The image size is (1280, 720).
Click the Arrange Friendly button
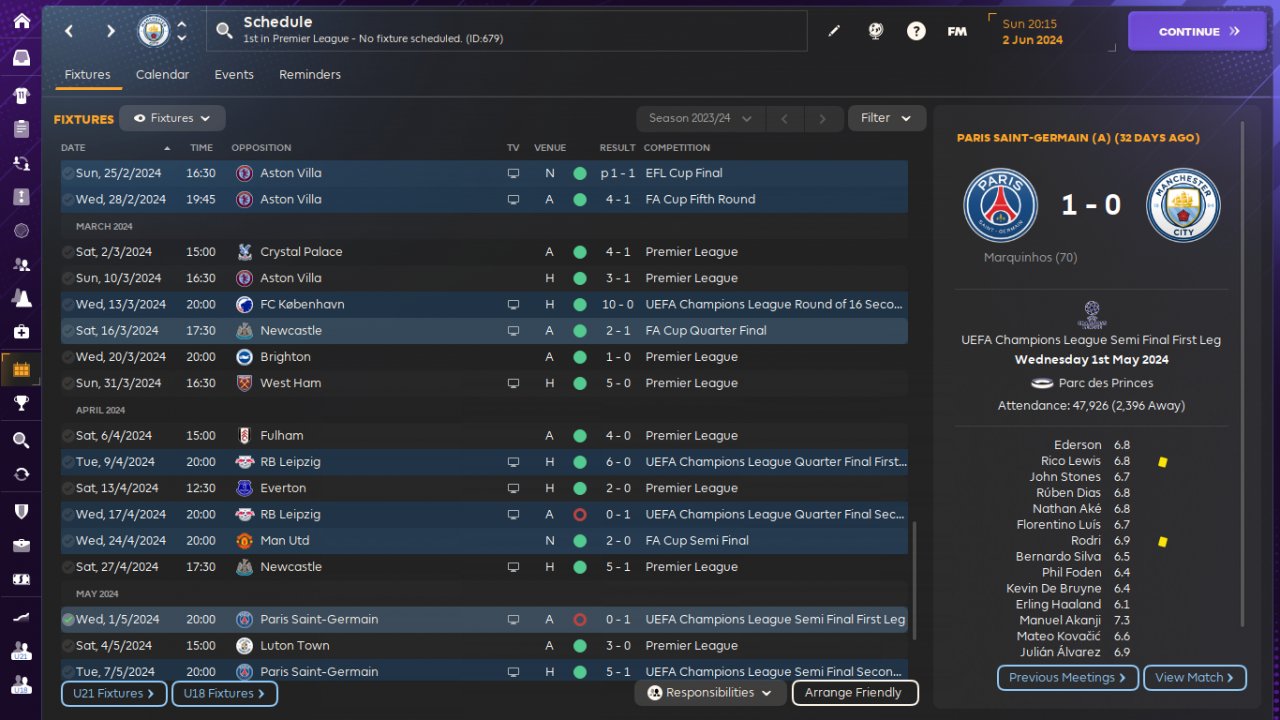855,693
